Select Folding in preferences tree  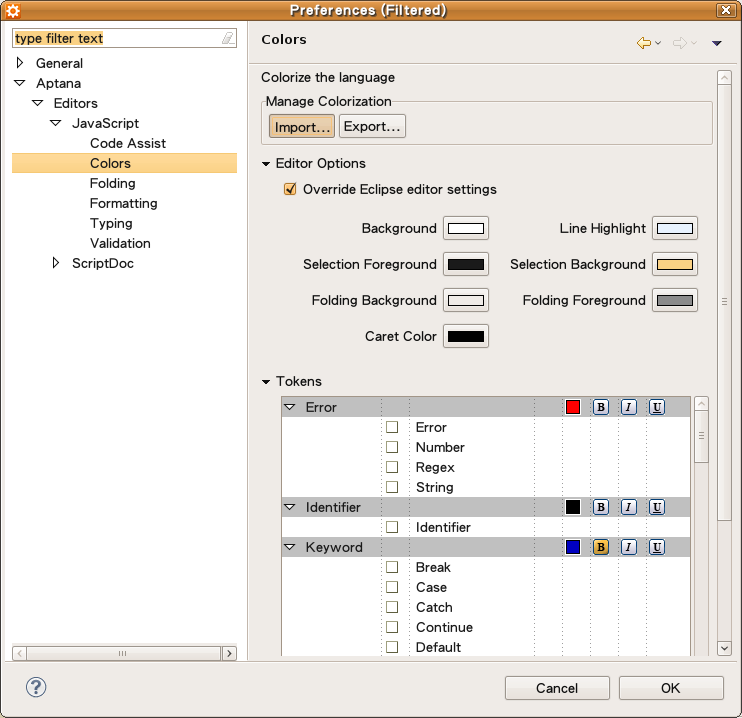pos(113,183)
